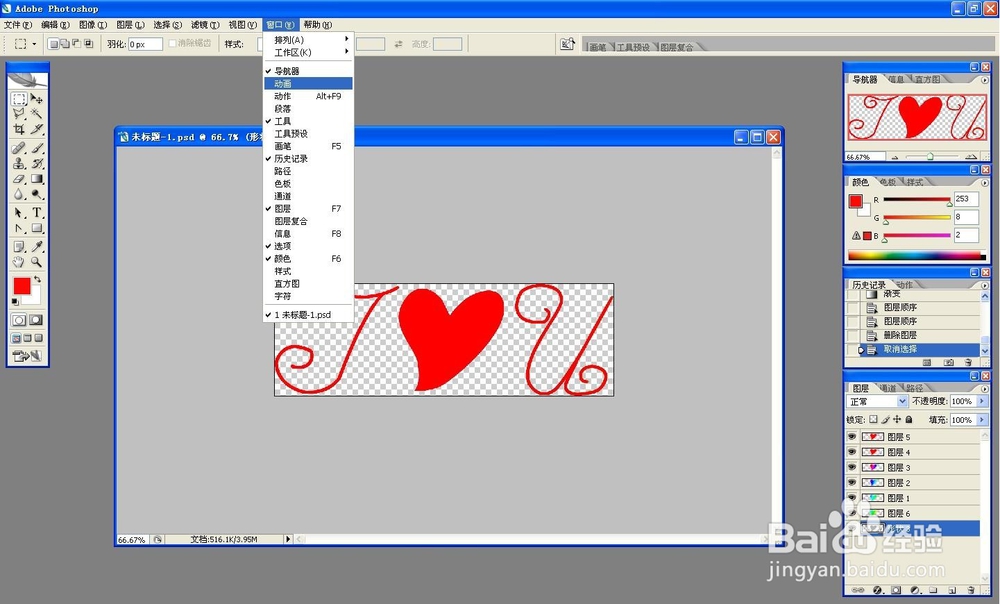Screen dimensions: 1000x604
Task: Open the 不透明度 opacity dropdown arrow
Action: pos(980,401)
